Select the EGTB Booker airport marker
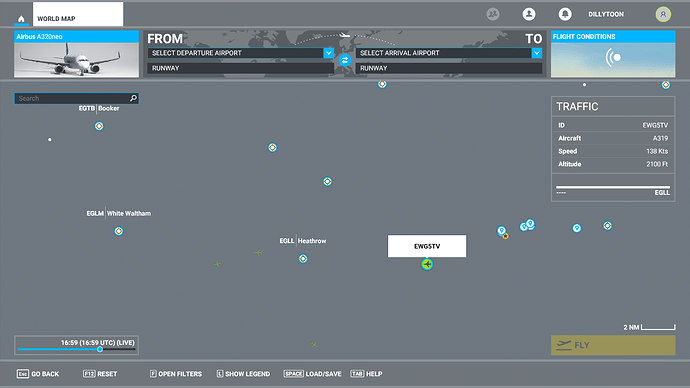The height and width of the screenshot is (388, 690). tap(99, 126)
